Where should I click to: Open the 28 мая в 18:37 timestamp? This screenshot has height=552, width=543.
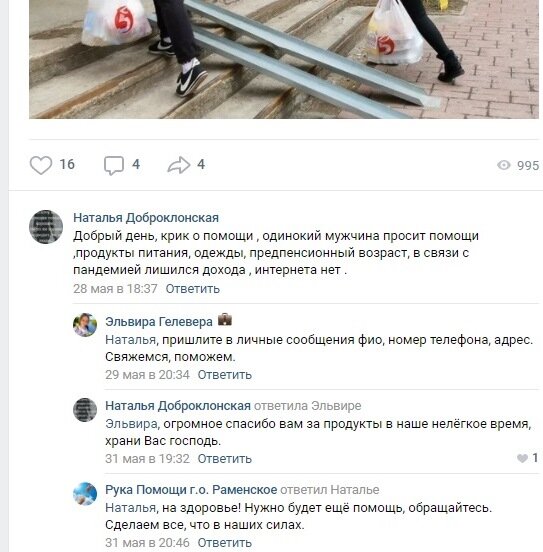[115, 289]
